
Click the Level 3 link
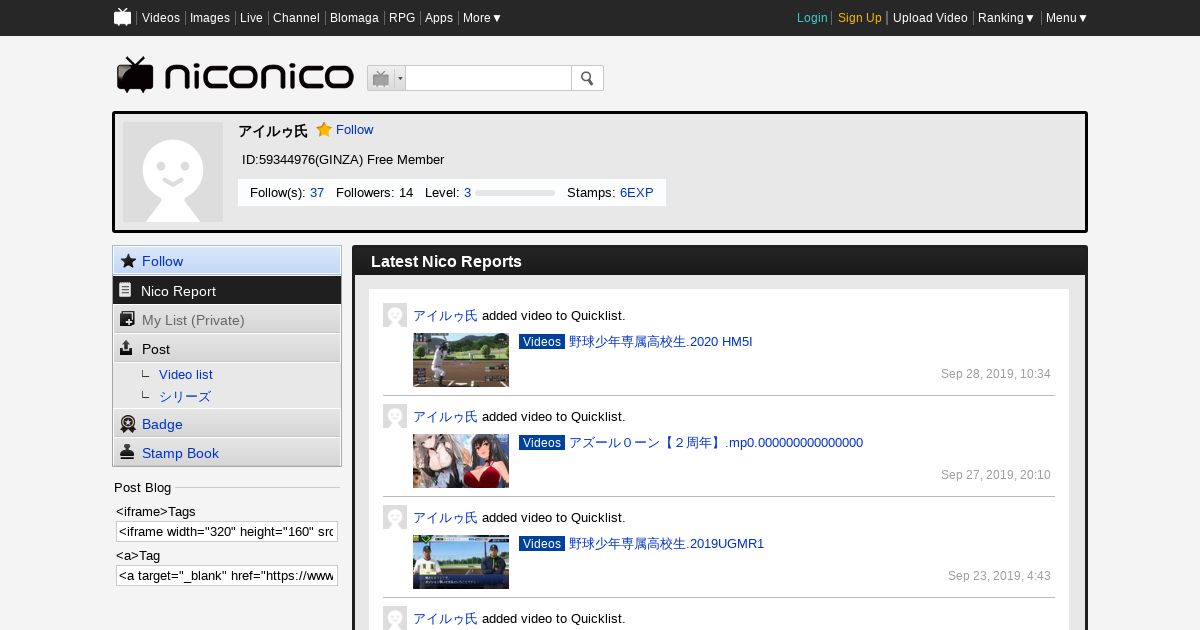click(x=467, y=192)
